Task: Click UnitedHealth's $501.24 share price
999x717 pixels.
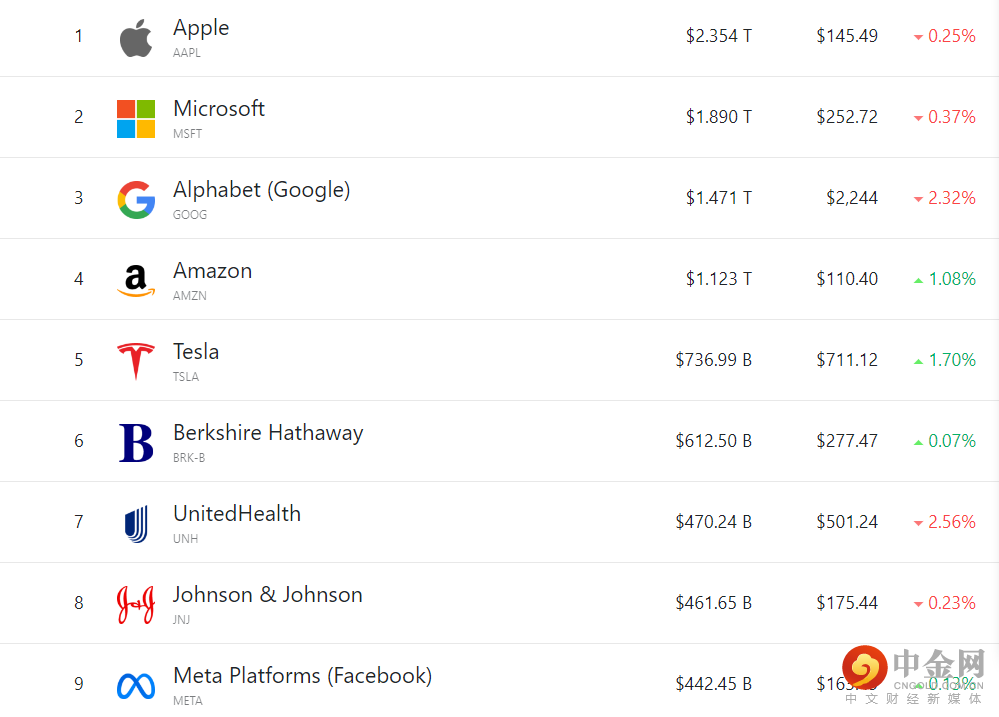Action: (x=846, y=522)
